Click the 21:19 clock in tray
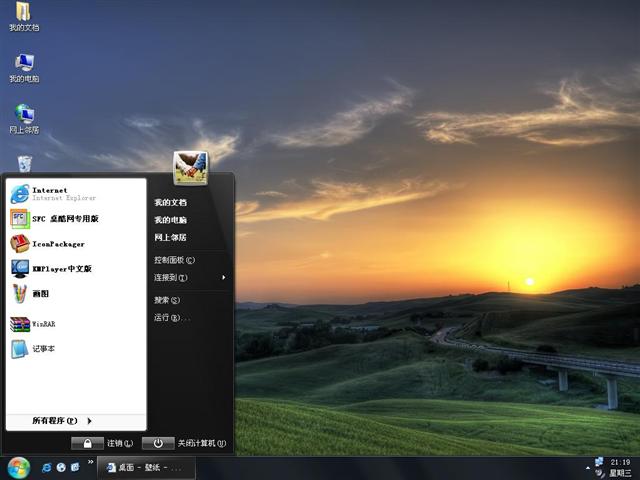This screenshot has height=480, width=640. (x=620, y=462)
